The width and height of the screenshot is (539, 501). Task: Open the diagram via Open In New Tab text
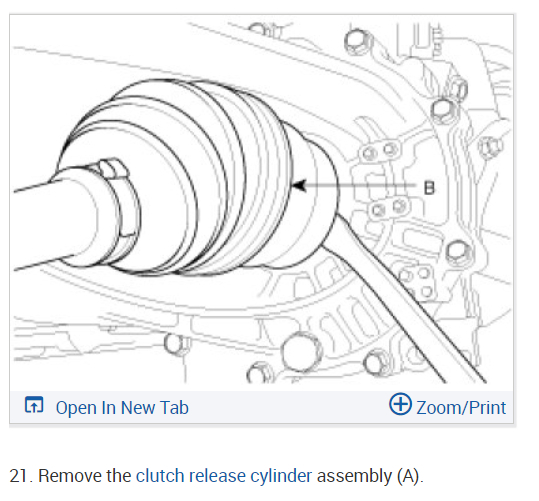pos(122,408)
